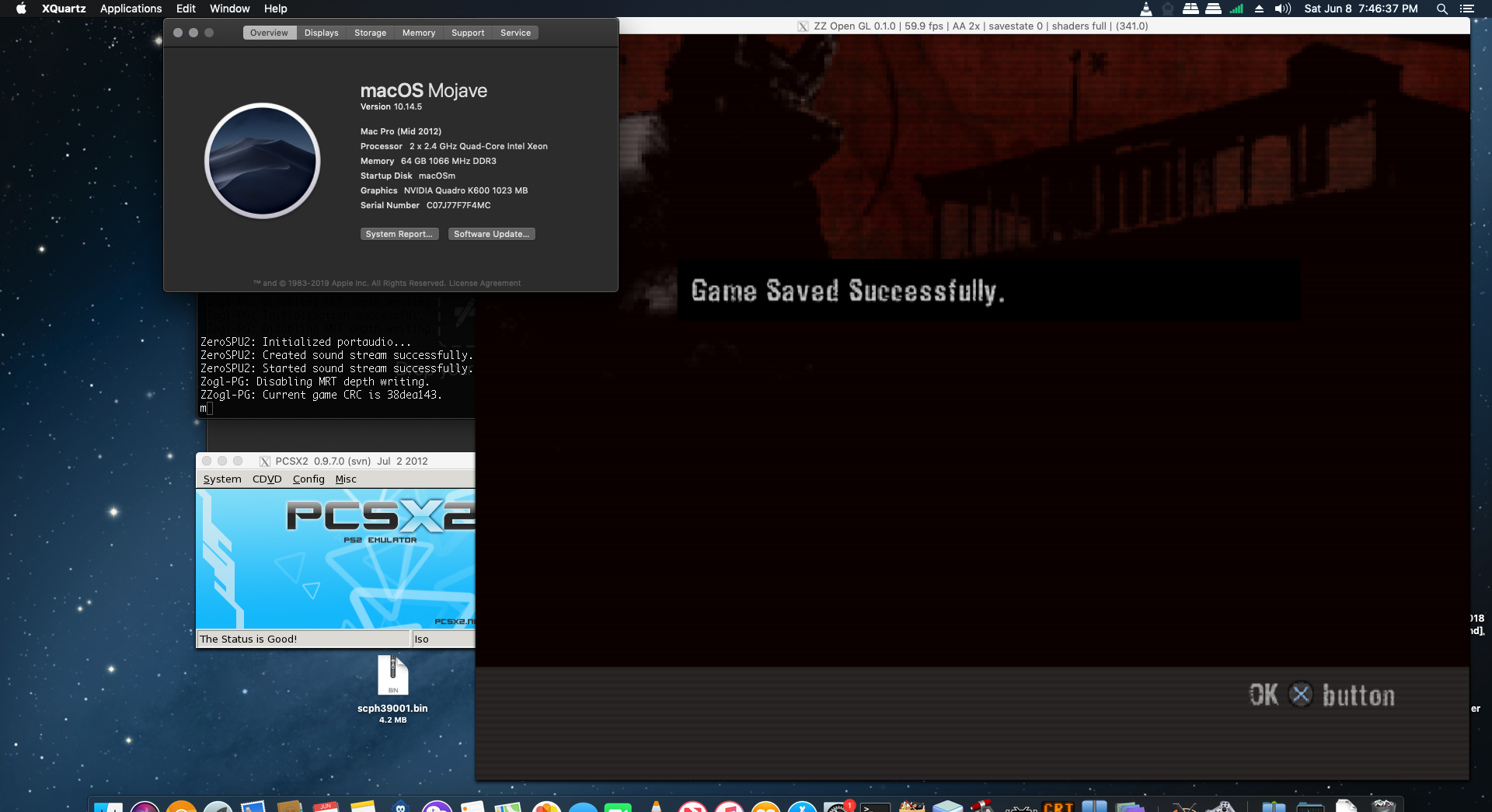Open System Preferences with badge in Dock

(838, 807)
